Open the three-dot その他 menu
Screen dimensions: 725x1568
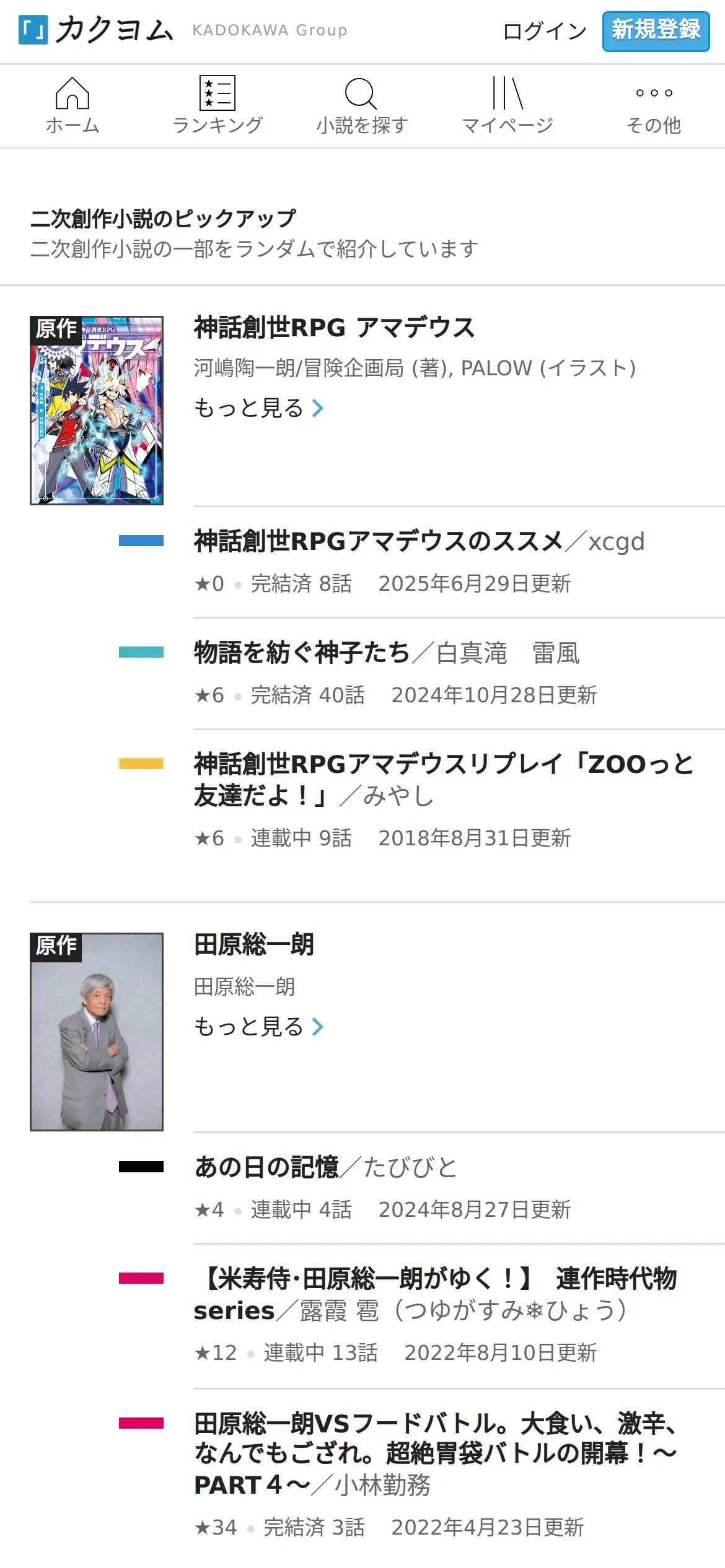(654, 93)
